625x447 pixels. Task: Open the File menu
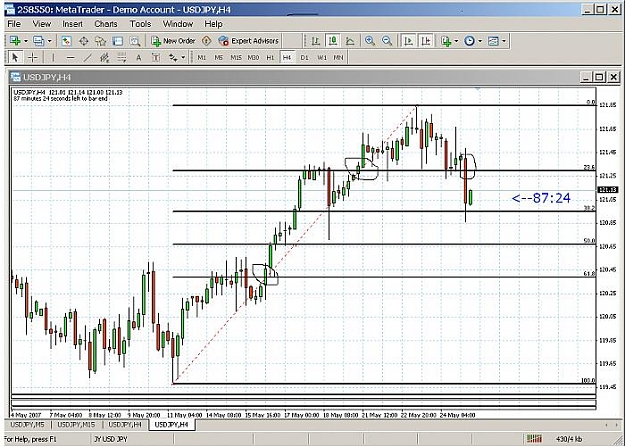[x=14, y=24]
